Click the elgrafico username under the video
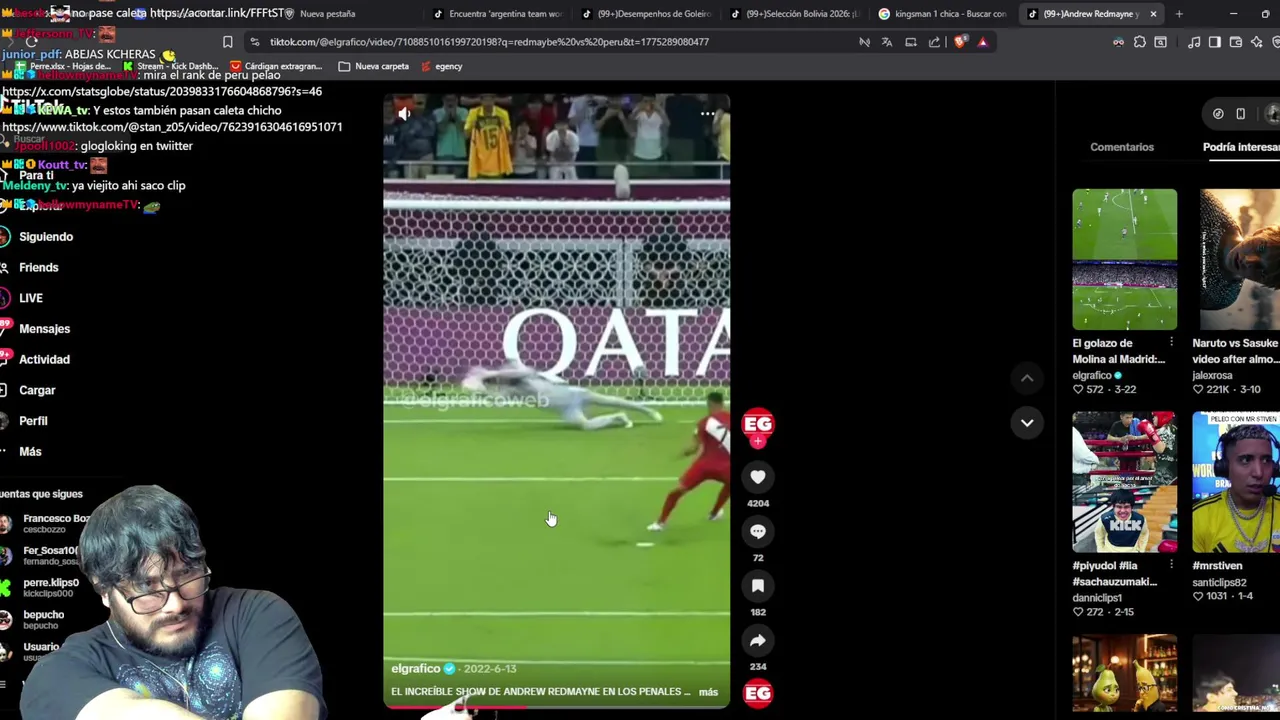Viewport: 1280px width, 720px height. 416,669
